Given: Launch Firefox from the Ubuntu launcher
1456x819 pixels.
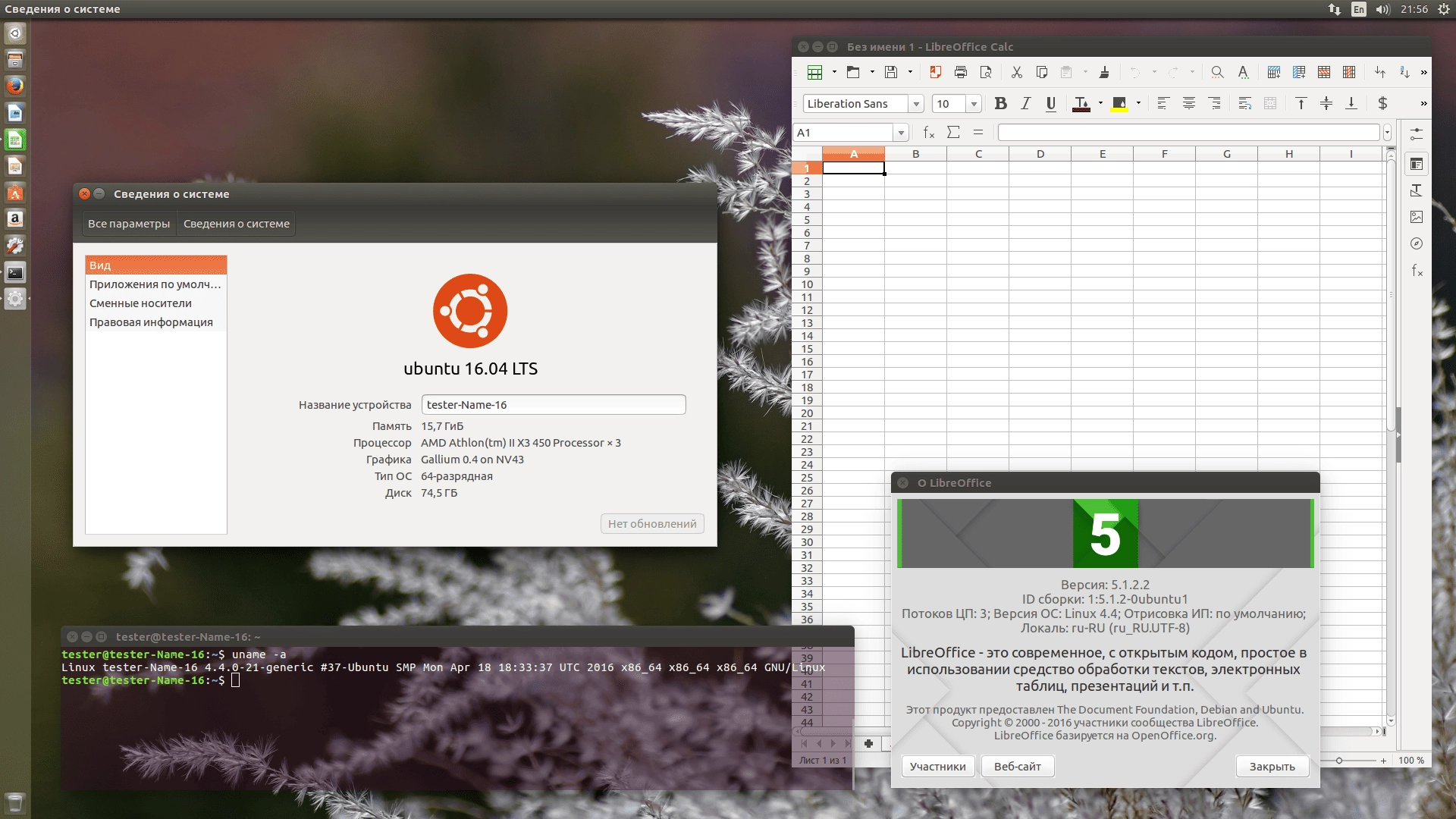Looking at the screenshot, I should point(15,86).
